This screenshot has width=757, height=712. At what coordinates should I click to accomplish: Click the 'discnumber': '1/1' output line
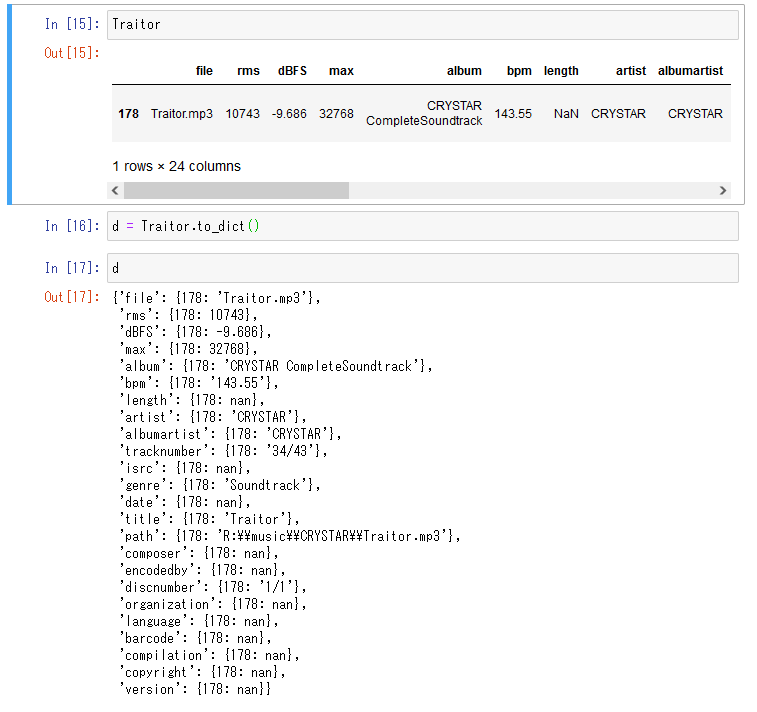tap(212, 587)
